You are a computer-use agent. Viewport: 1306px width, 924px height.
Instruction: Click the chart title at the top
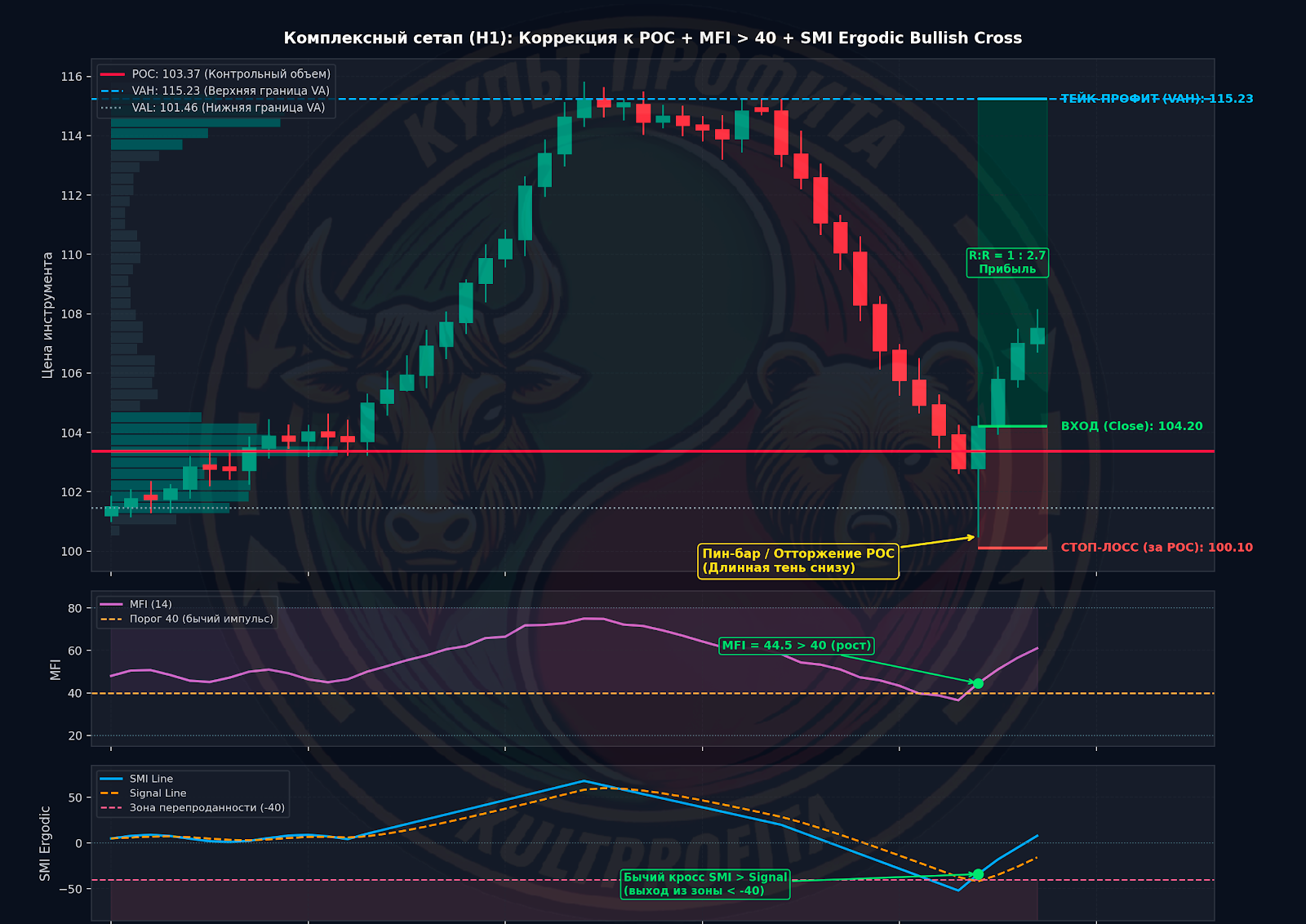652,38
